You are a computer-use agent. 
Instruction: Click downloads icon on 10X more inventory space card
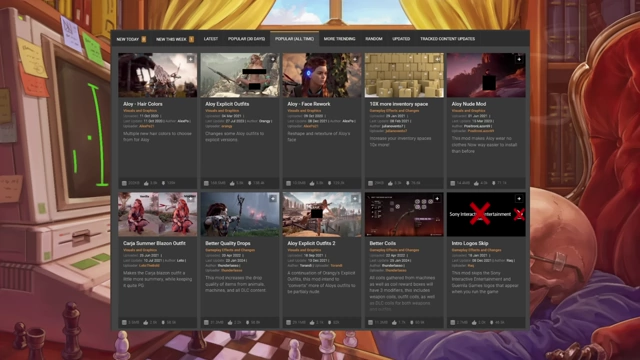407,183
